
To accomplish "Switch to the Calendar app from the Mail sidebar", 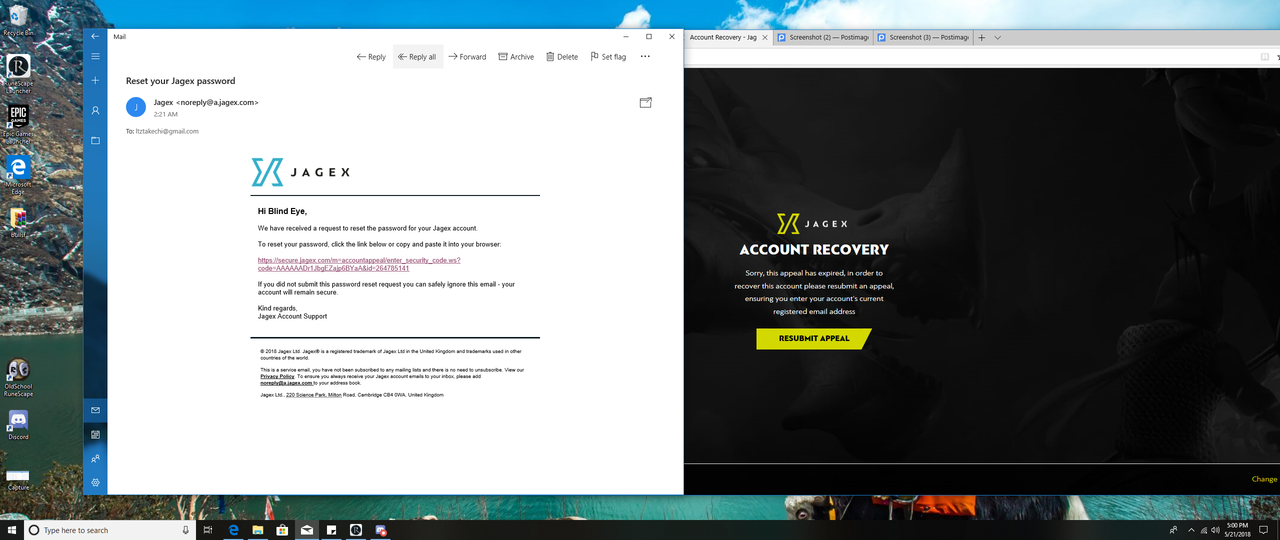I will [x=95, y=434].
